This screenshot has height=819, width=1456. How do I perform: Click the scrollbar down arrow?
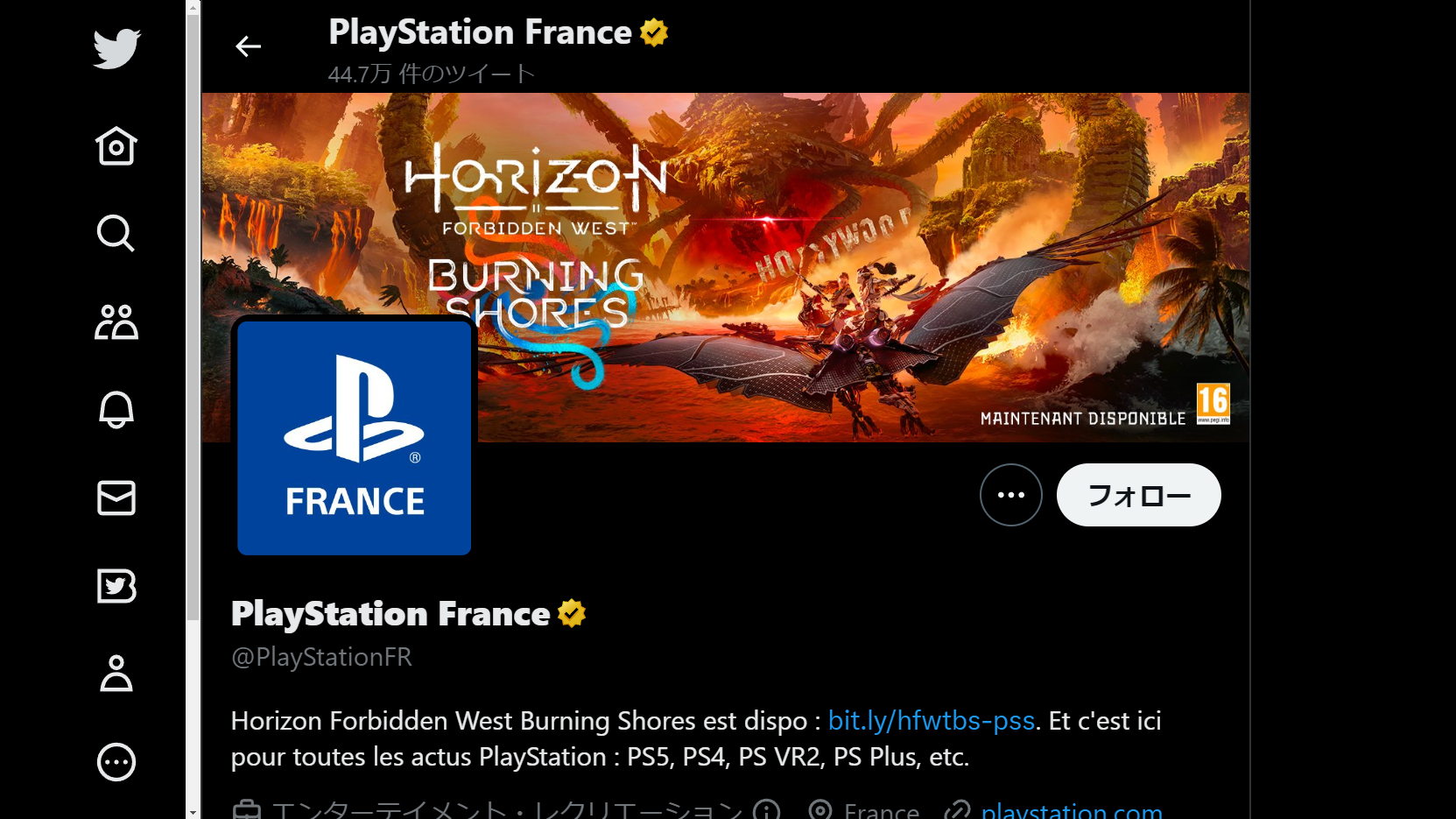point(193,813)
